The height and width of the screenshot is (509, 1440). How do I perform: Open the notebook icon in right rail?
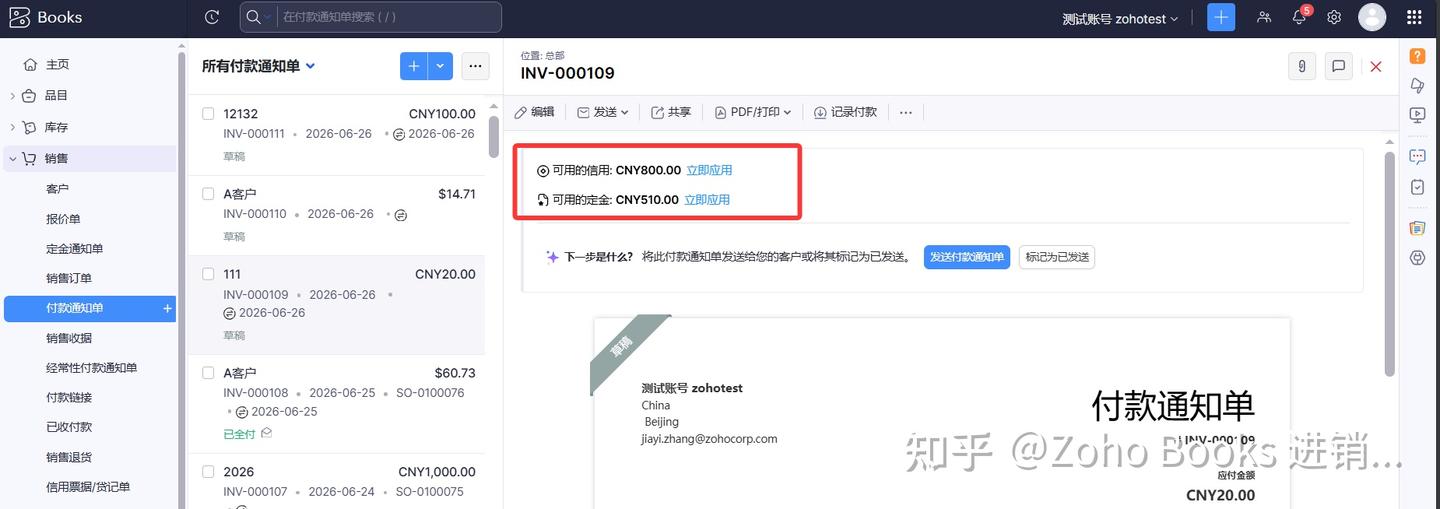(x=1417, y=228)
